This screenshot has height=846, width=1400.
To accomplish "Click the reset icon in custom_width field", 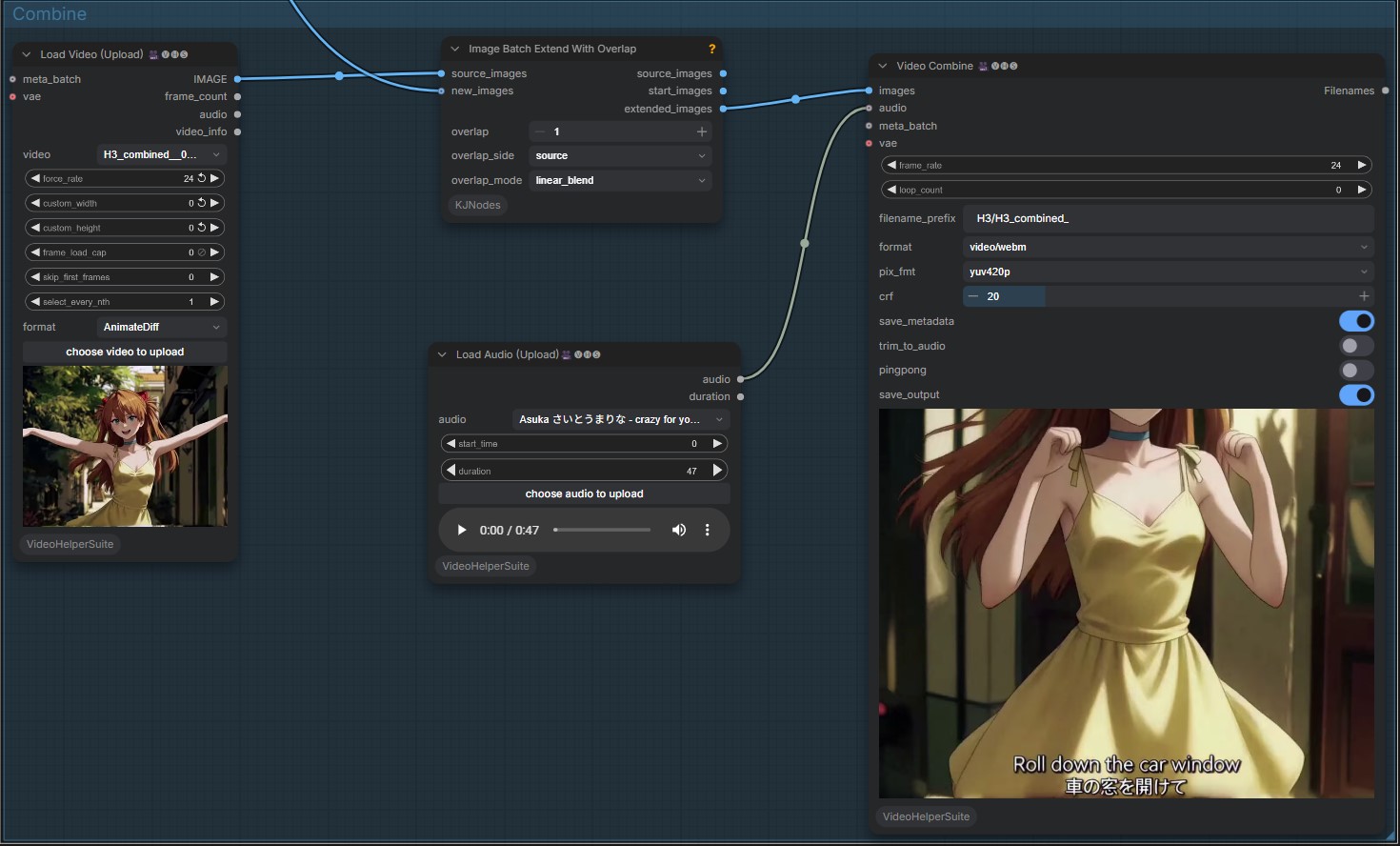I will [x=202, y=203].
